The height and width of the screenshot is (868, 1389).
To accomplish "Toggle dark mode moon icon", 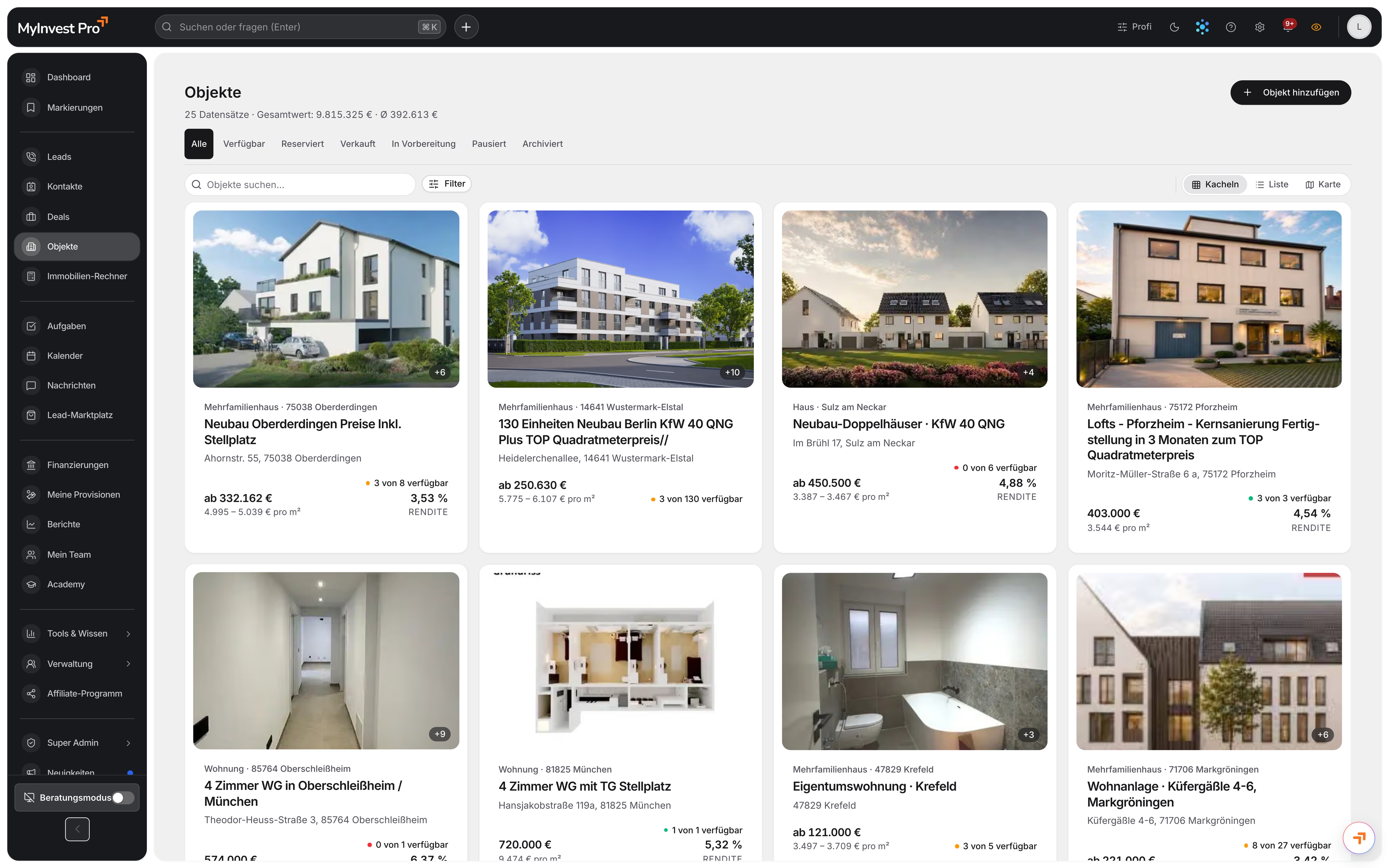I will [x=1175, y=27].
